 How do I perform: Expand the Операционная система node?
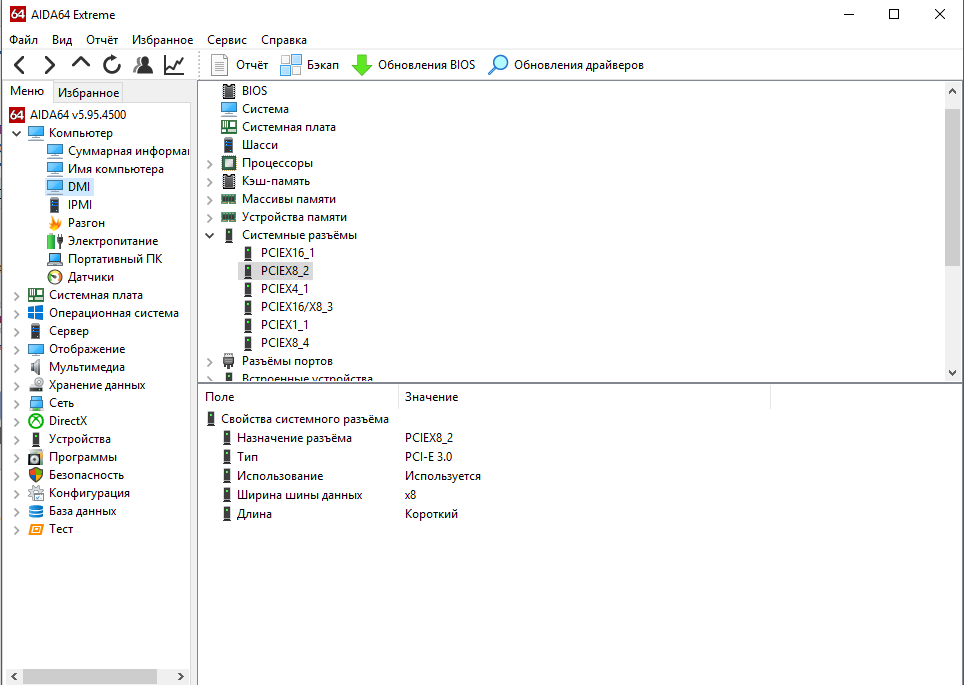coord(17,314)
